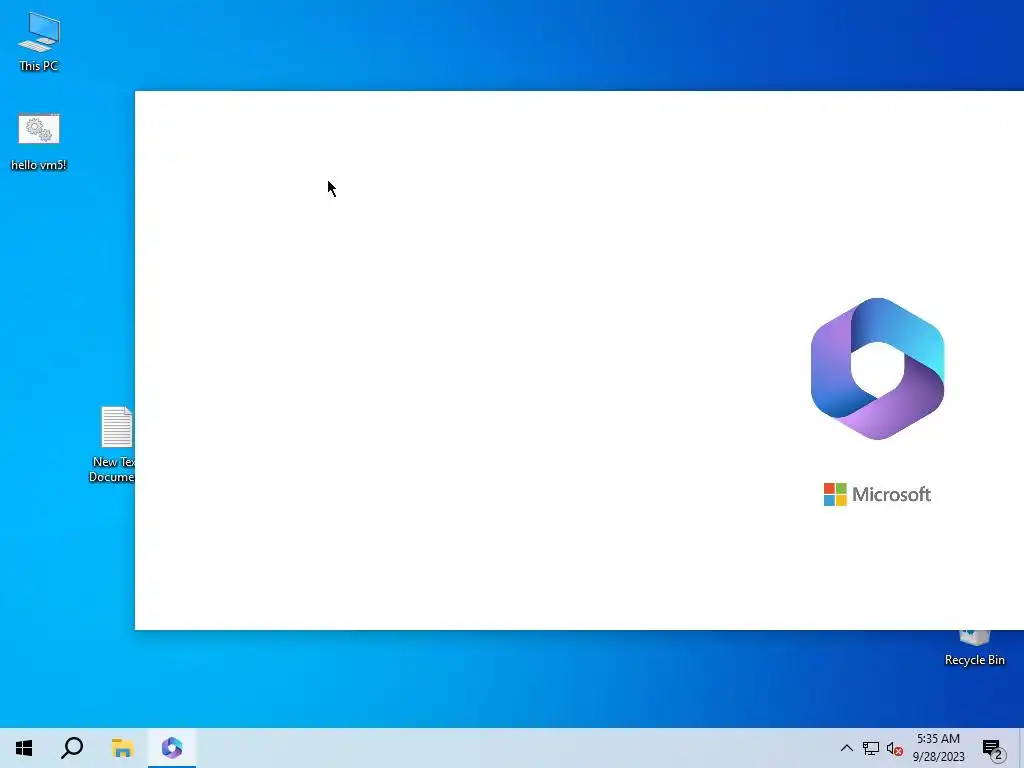Launch File Explorer from the taskbar
This screenshot has height=768, width=1024.
tap(122, 748)
